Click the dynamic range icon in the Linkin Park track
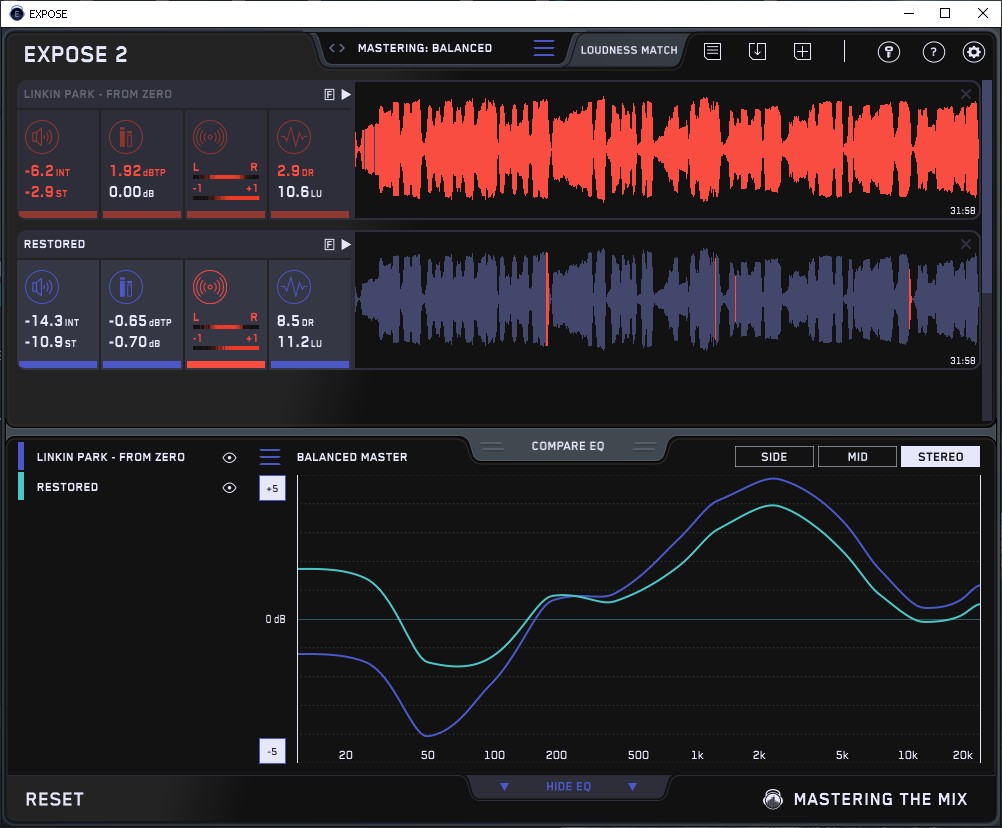 coord(294,137)
